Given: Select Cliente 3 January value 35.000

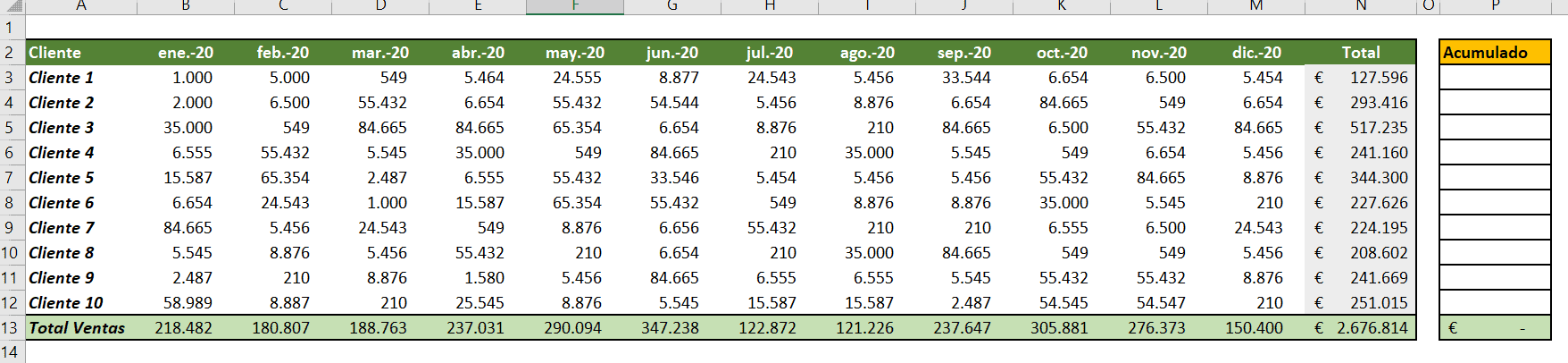Looking at the screenshot, I should click(186, 127).
